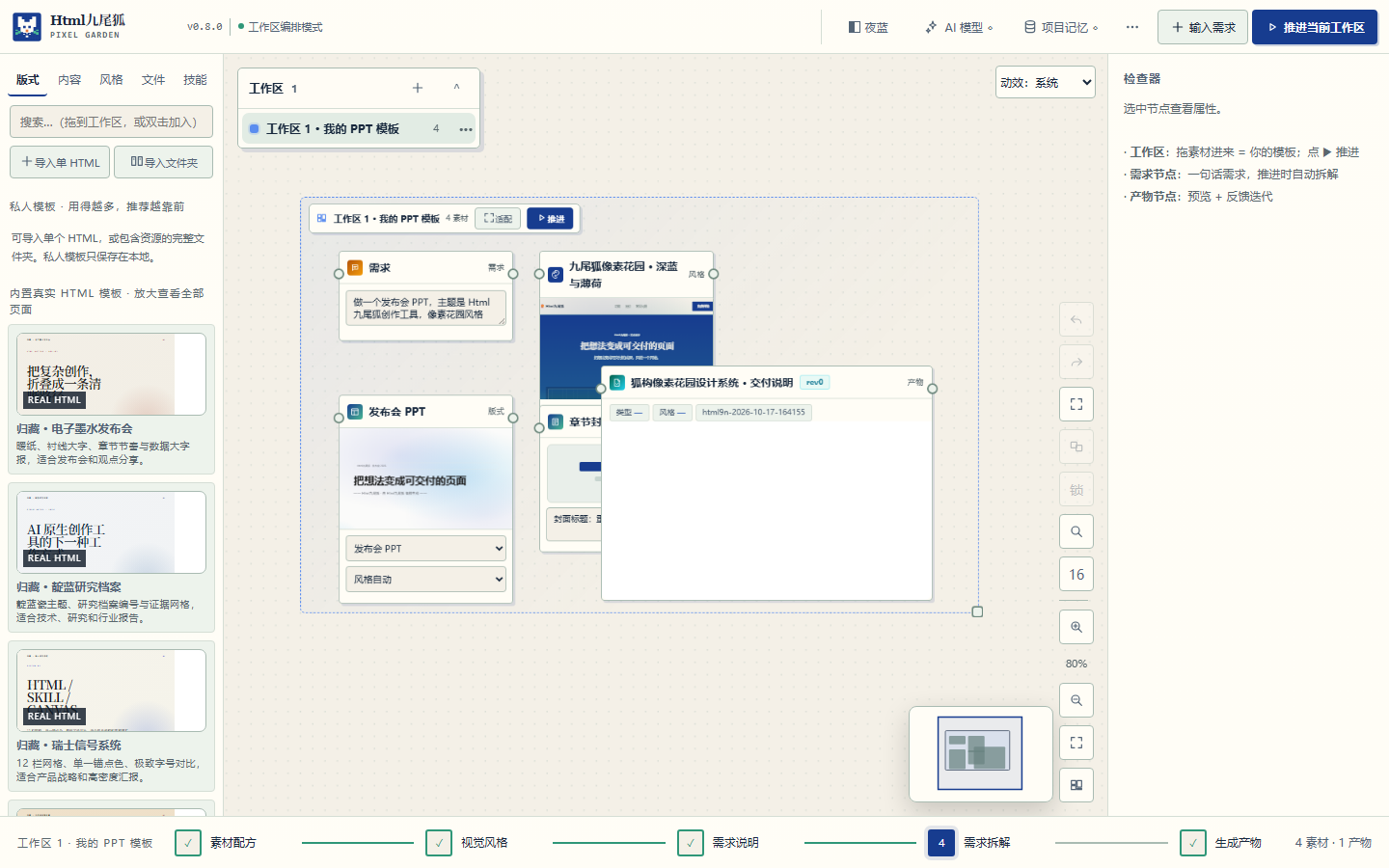Viewport: 1389px width, 868px height.
Task: Toggle the minimap layout icon
Action: click(x=1076, y=785)
